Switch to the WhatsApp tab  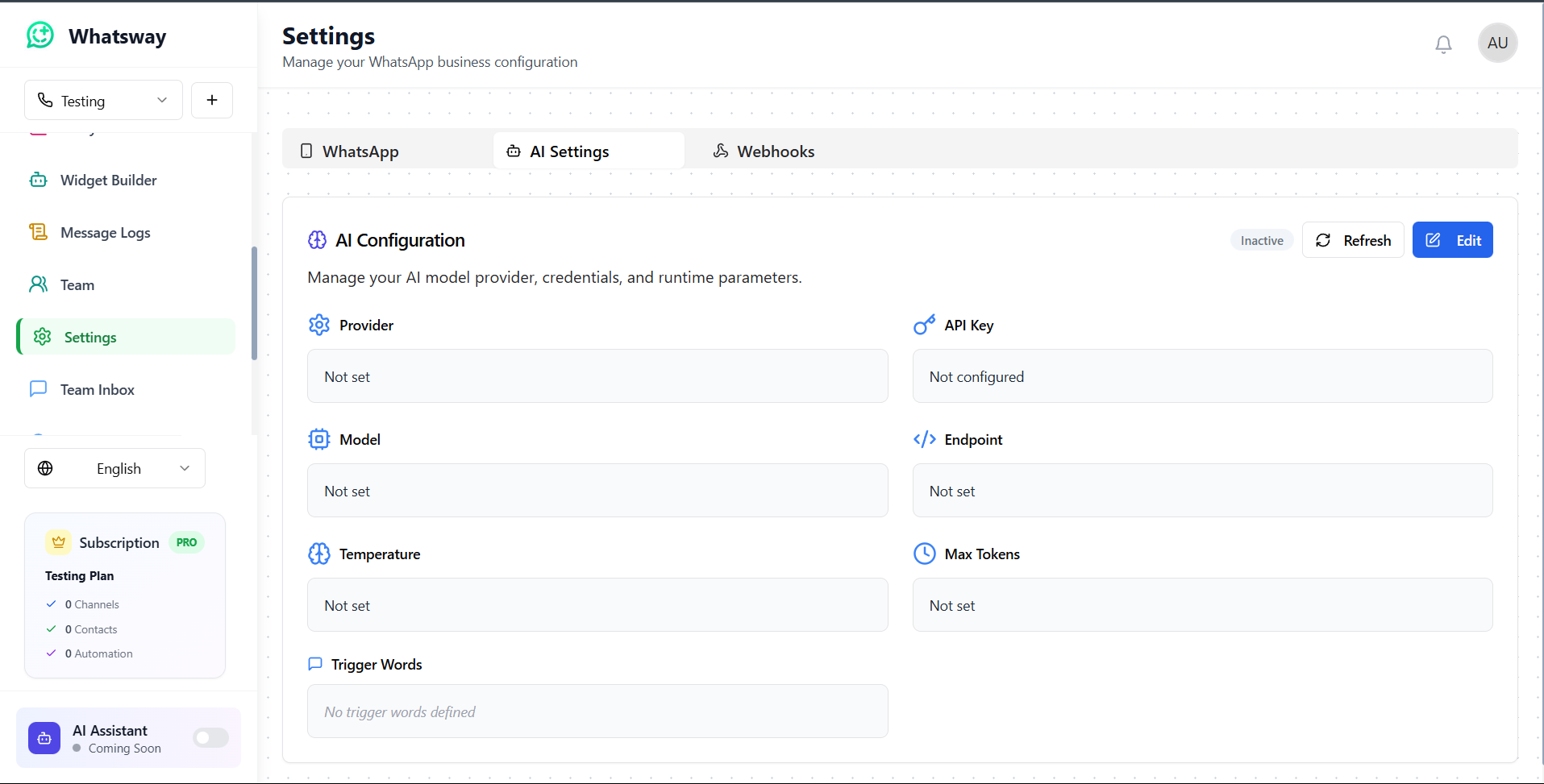[x=360, y=151]
